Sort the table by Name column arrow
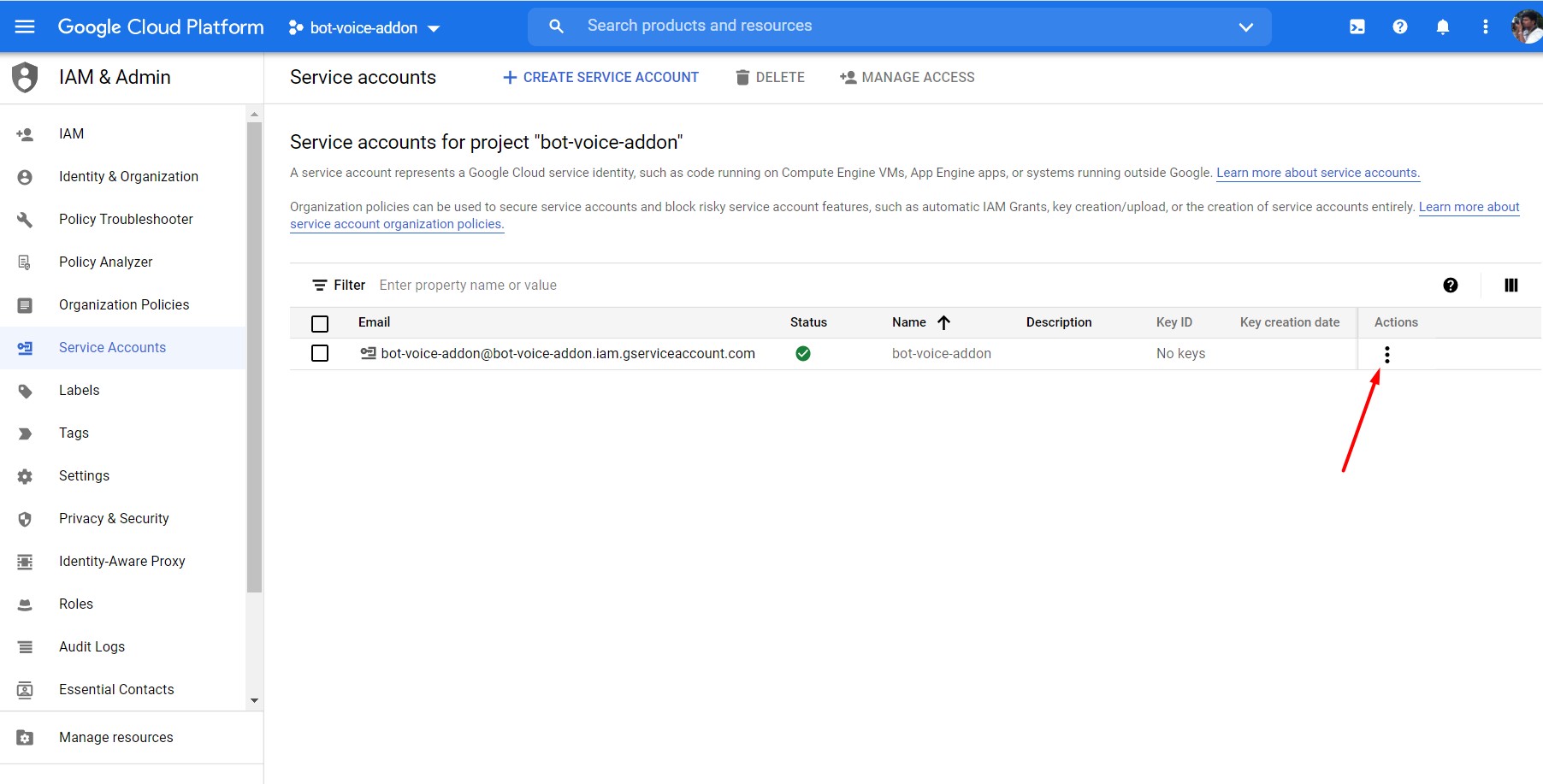The image size is (1543, 784). (x=943, y=322)
